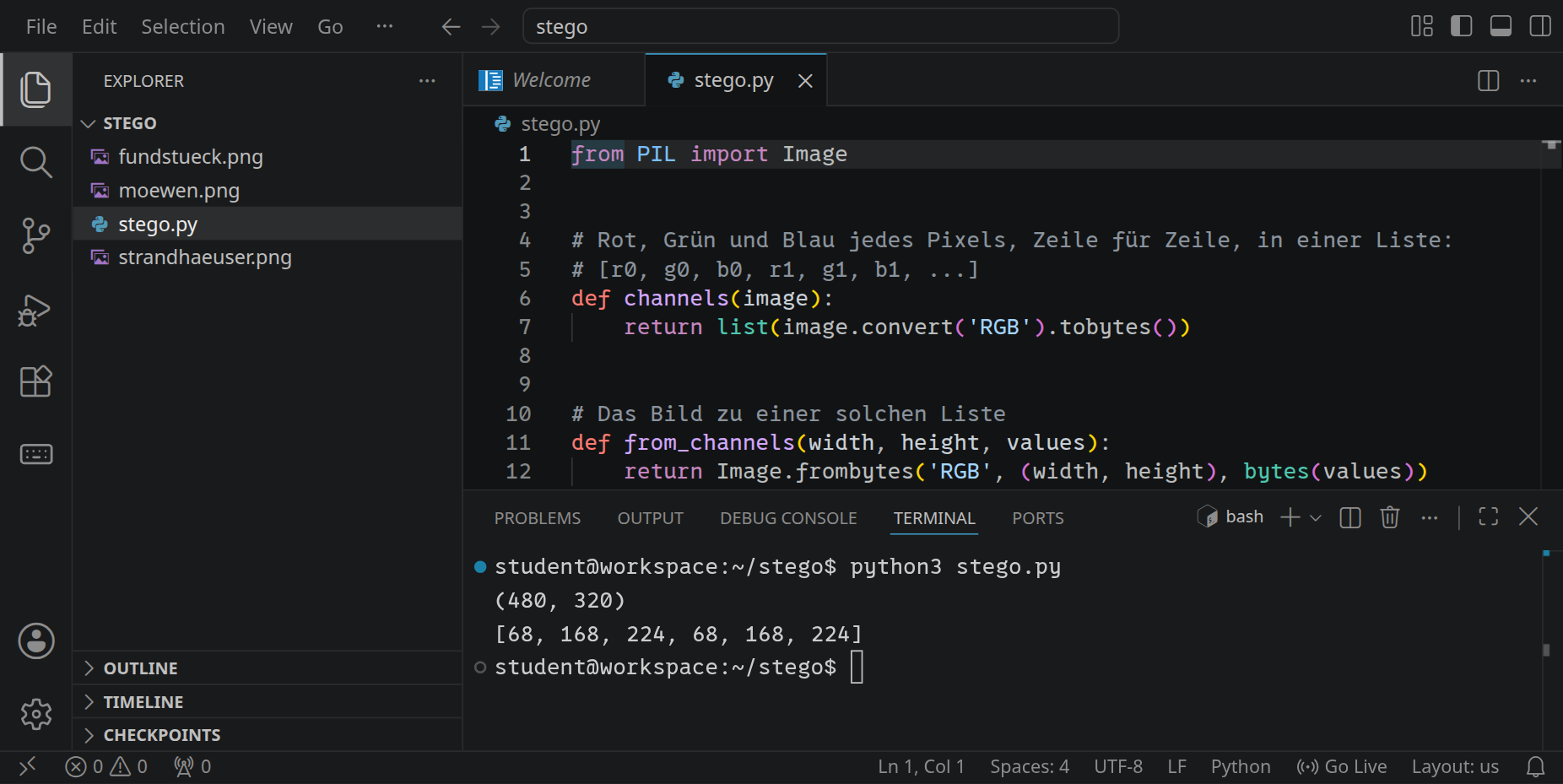Go back with the left arrow
The height and width of the screenshot is (784, 1563).
451,27
